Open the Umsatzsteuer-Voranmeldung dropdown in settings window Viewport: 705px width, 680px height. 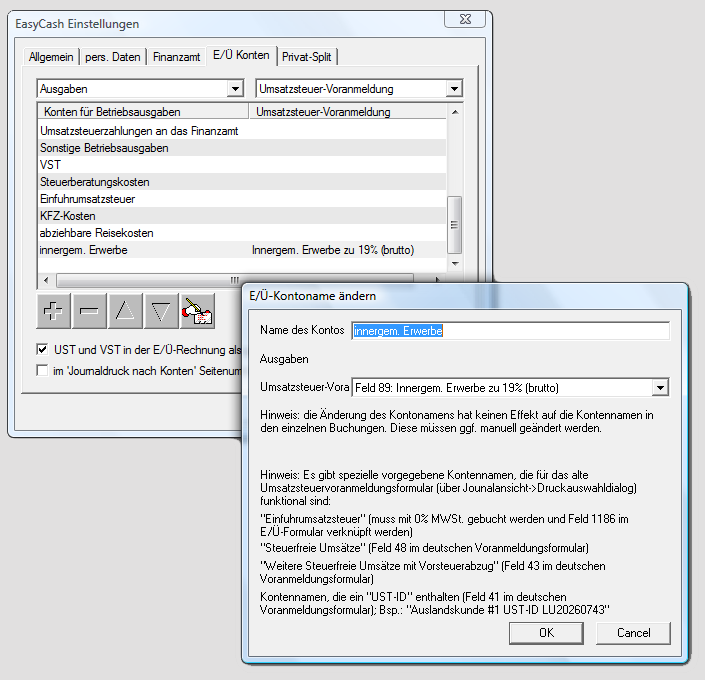(x=454, y=89)
